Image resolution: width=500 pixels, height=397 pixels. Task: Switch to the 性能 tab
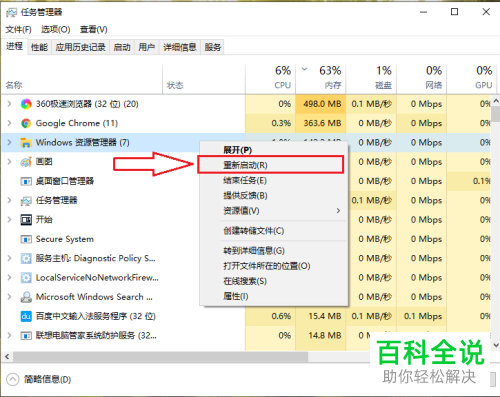pyautogui.click(x=39, y=47)
